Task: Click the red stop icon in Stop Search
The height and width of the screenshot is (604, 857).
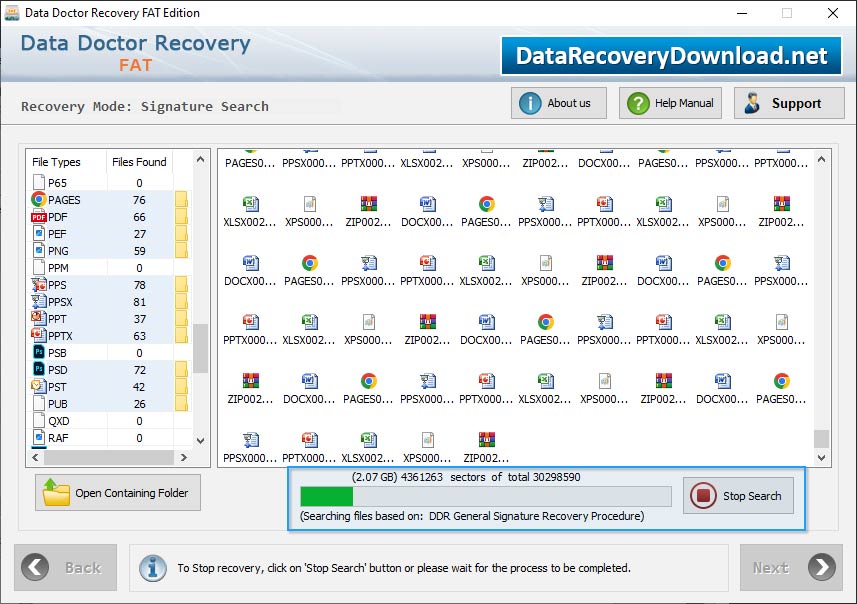Action: pyautogui.click(x=703, y=496)
